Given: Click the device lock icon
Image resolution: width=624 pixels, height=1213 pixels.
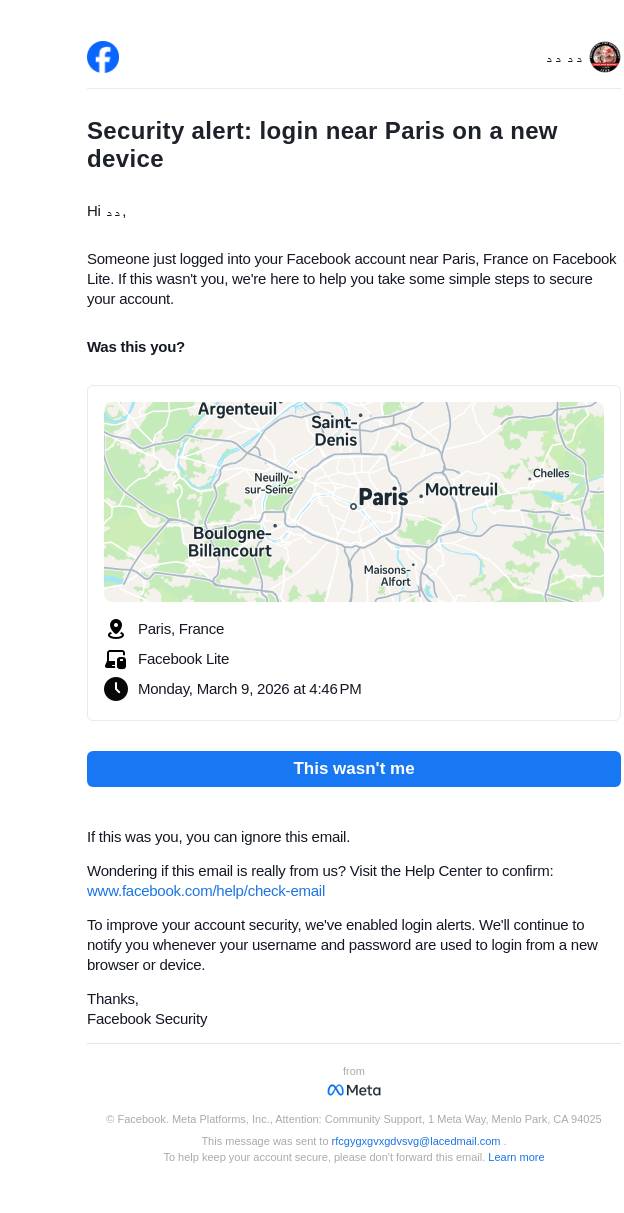Looking at the screenshot, I should click(116, 659).
